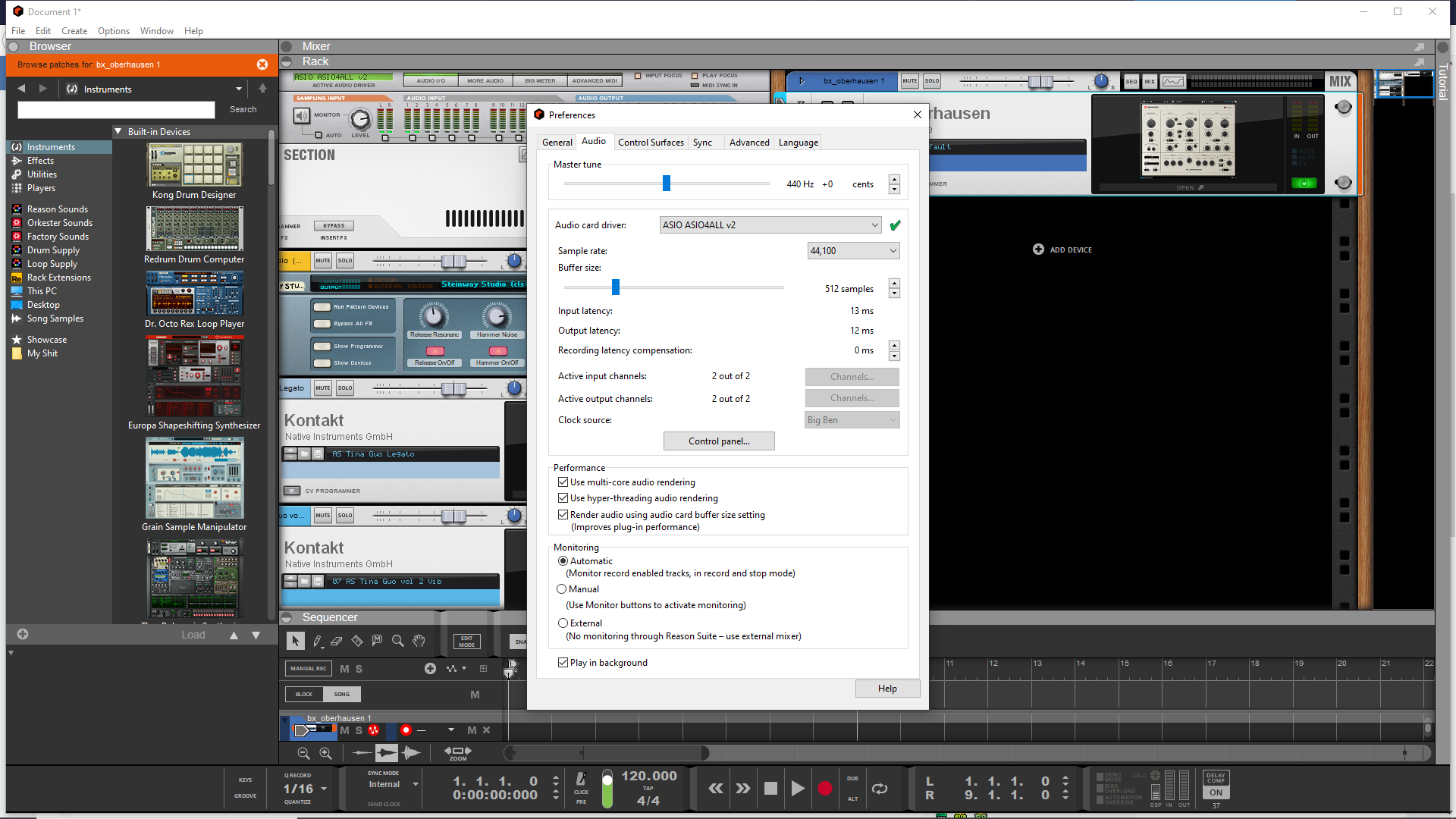The height and width of the screenshot is (819, 1456).
Task: Toggle Use multi-core audio rendering checkbox
Action: [563, 482]
